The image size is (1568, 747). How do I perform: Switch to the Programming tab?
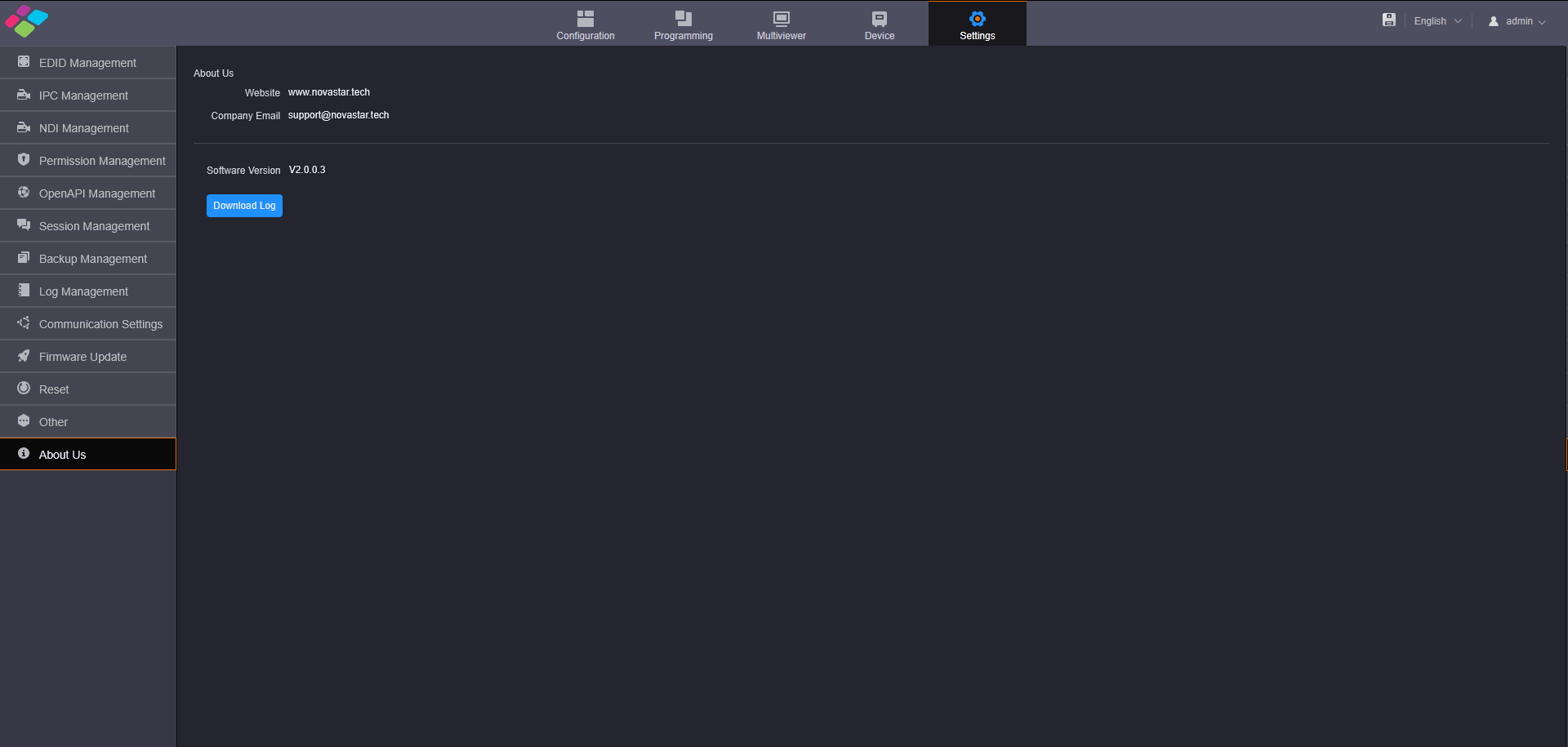point(684,24)
